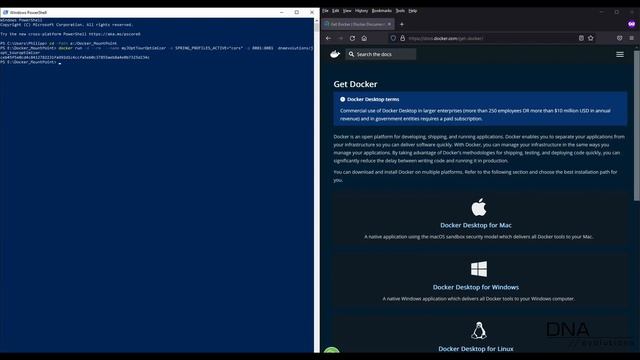The width and height of the screenshot is (640, 360).
Task: Click the purple infinity private browsing icon
Action: pyautogui.click(x=632, y=24)
